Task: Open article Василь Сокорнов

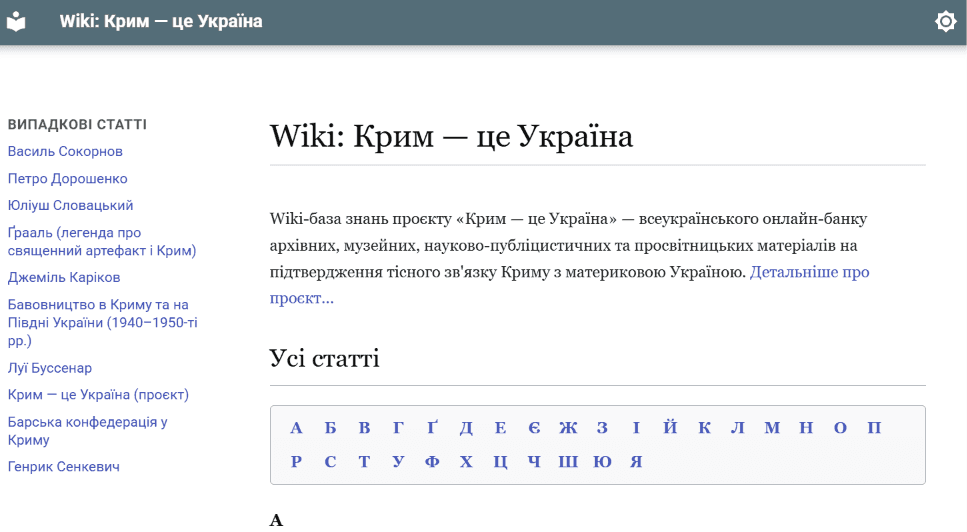Action: 65,151
